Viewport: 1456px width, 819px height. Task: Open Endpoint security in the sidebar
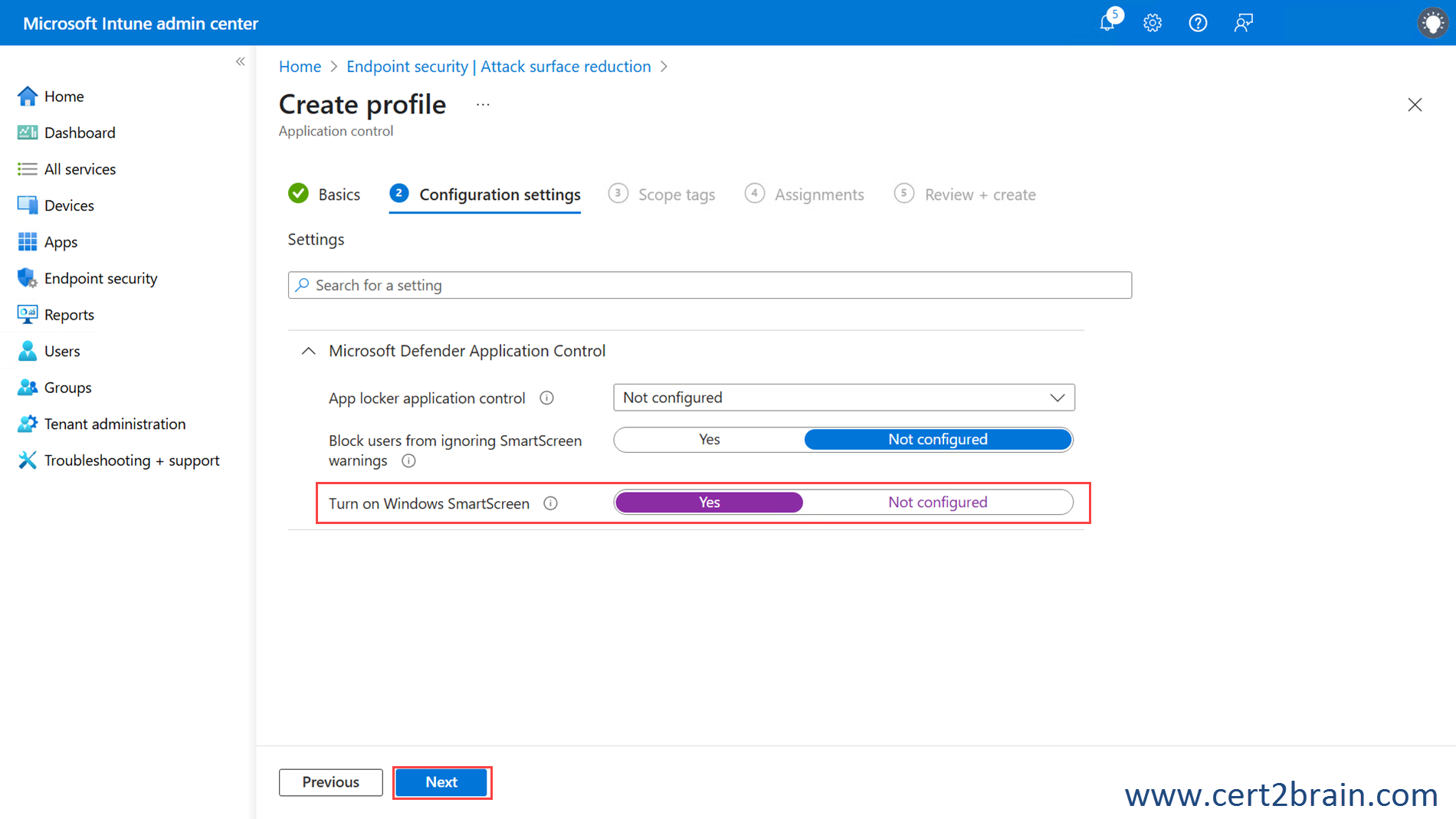tap(100, 278)
